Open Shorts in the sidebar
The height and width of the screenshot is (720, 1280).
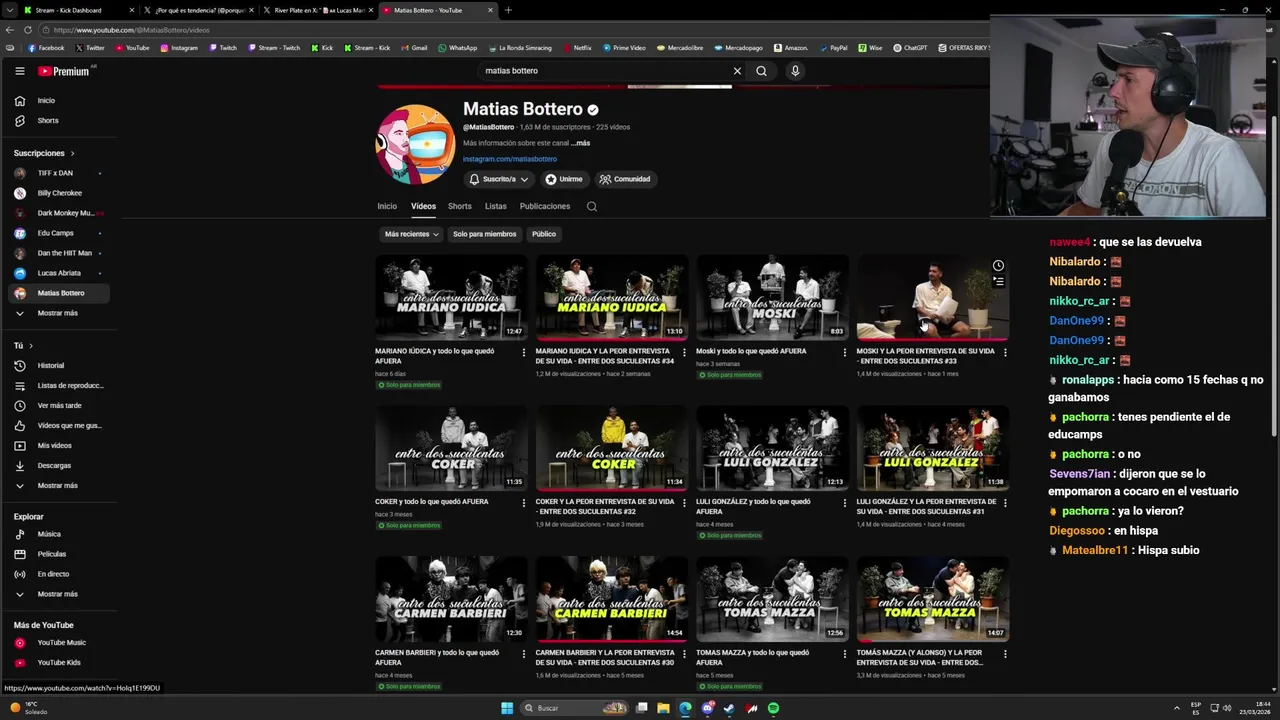[x=59, y=120]
